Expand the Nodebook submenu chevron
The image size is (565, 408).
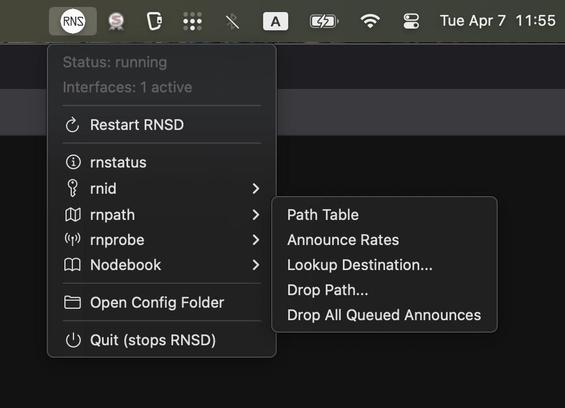[x=256, y=265]
